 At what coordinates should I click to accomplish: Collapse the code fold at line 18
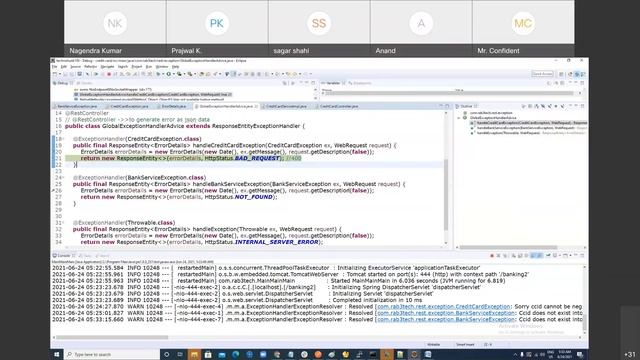click(62, 139)
